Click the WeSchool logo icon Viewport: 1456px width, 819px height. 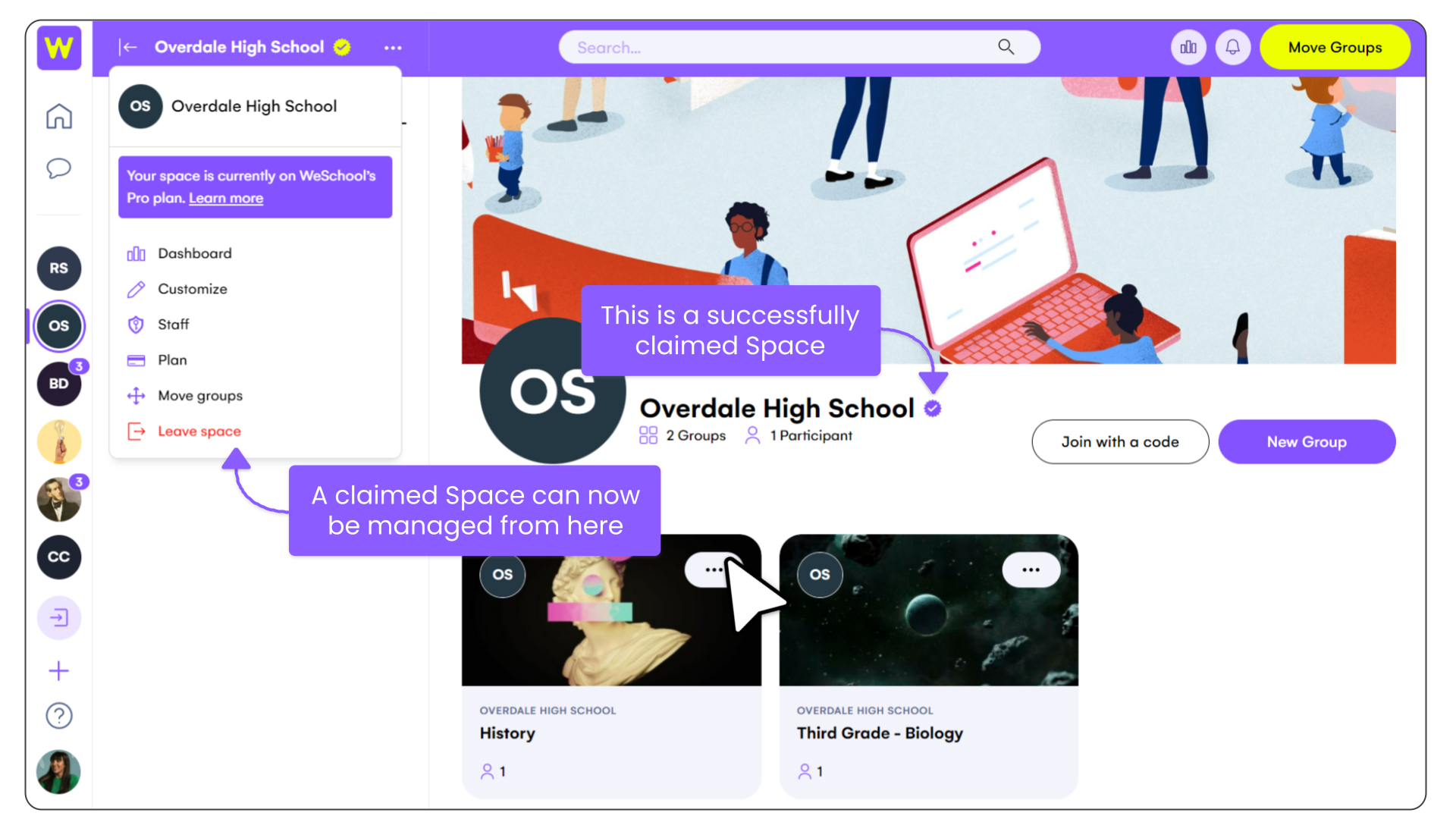click(x=59, y=48)
